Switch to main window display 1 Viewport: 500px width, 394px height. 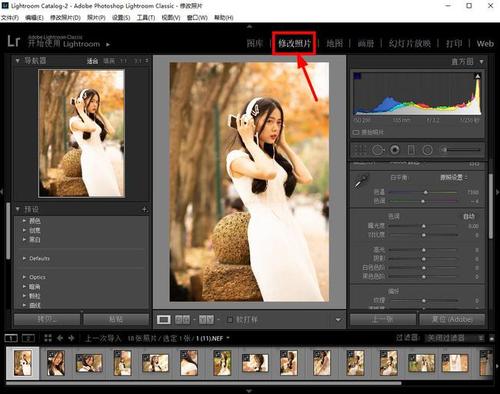(x=11, y=338)
